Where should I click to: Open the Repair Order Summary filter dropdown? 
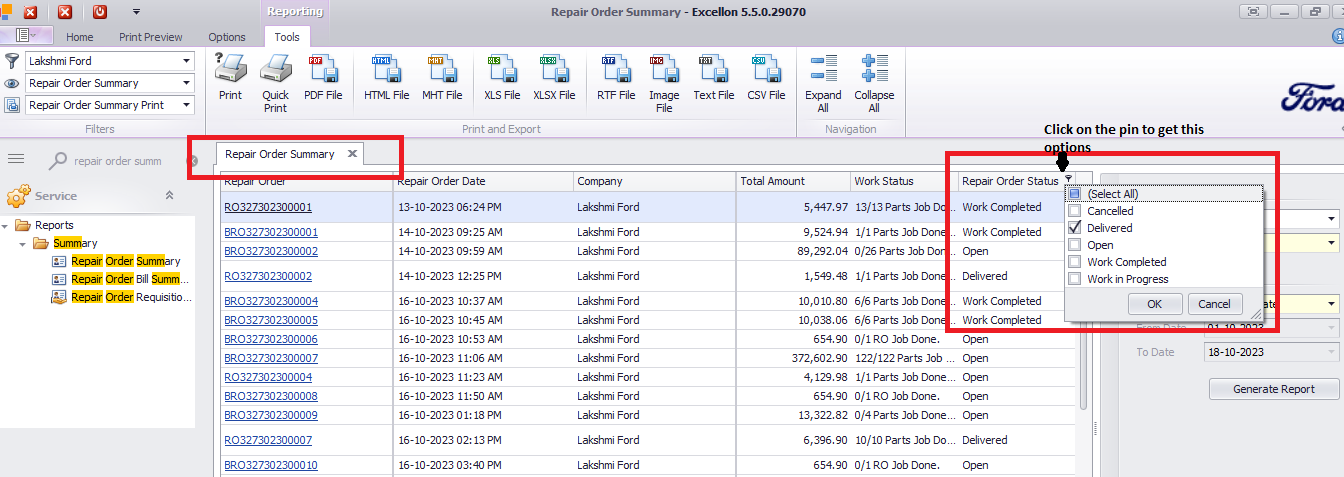coord(186,83)
